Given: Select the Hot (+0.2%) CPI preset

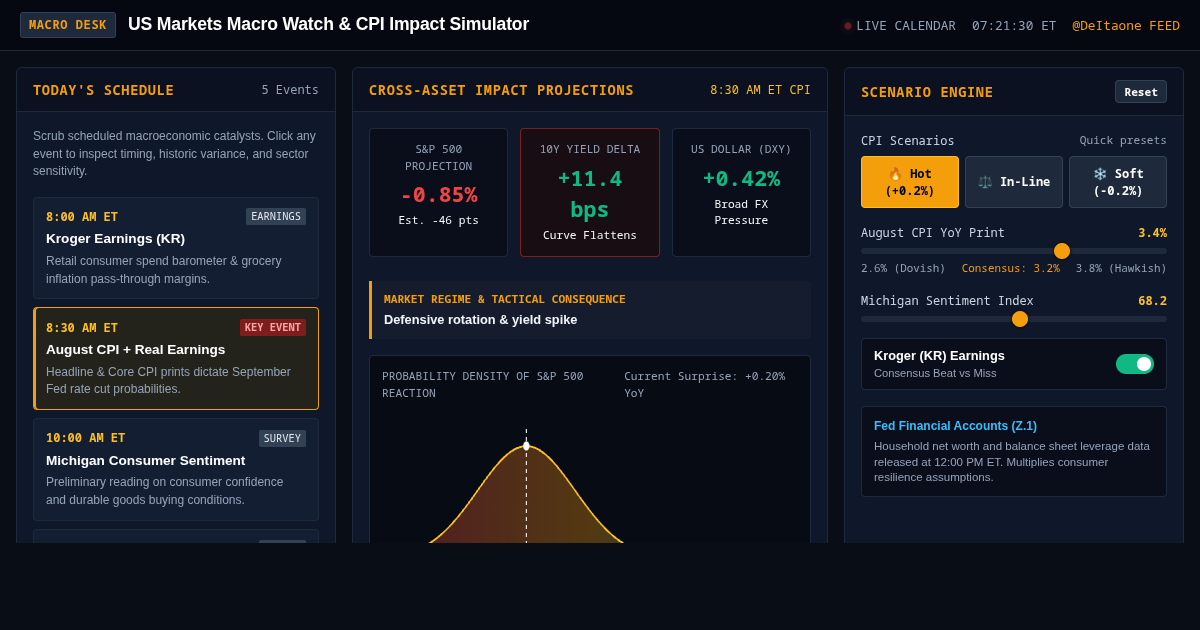Looking at the screenshot, I should coord(910,182).
